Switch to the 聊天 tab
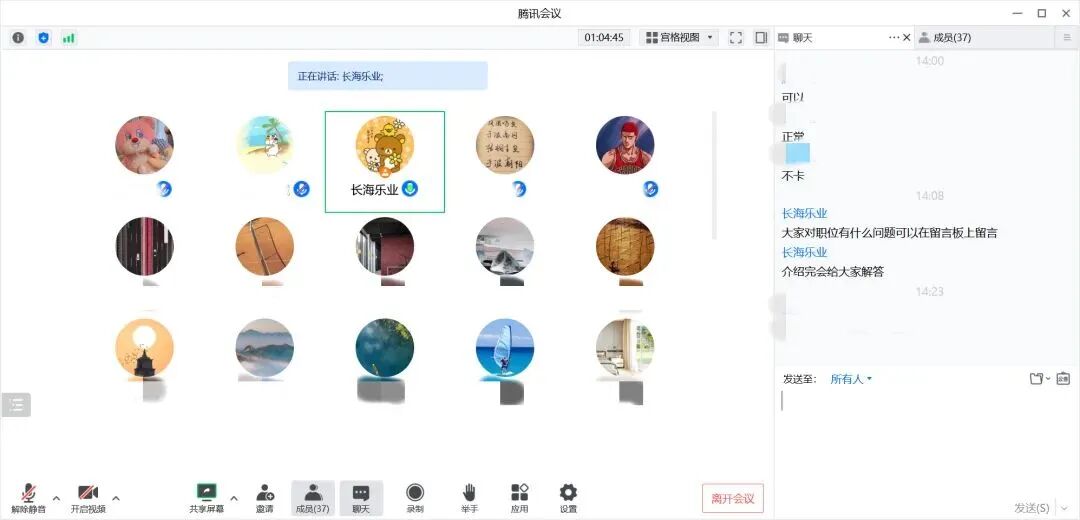1080x520 pixels. pyautogui.click(x=802, y=38)
